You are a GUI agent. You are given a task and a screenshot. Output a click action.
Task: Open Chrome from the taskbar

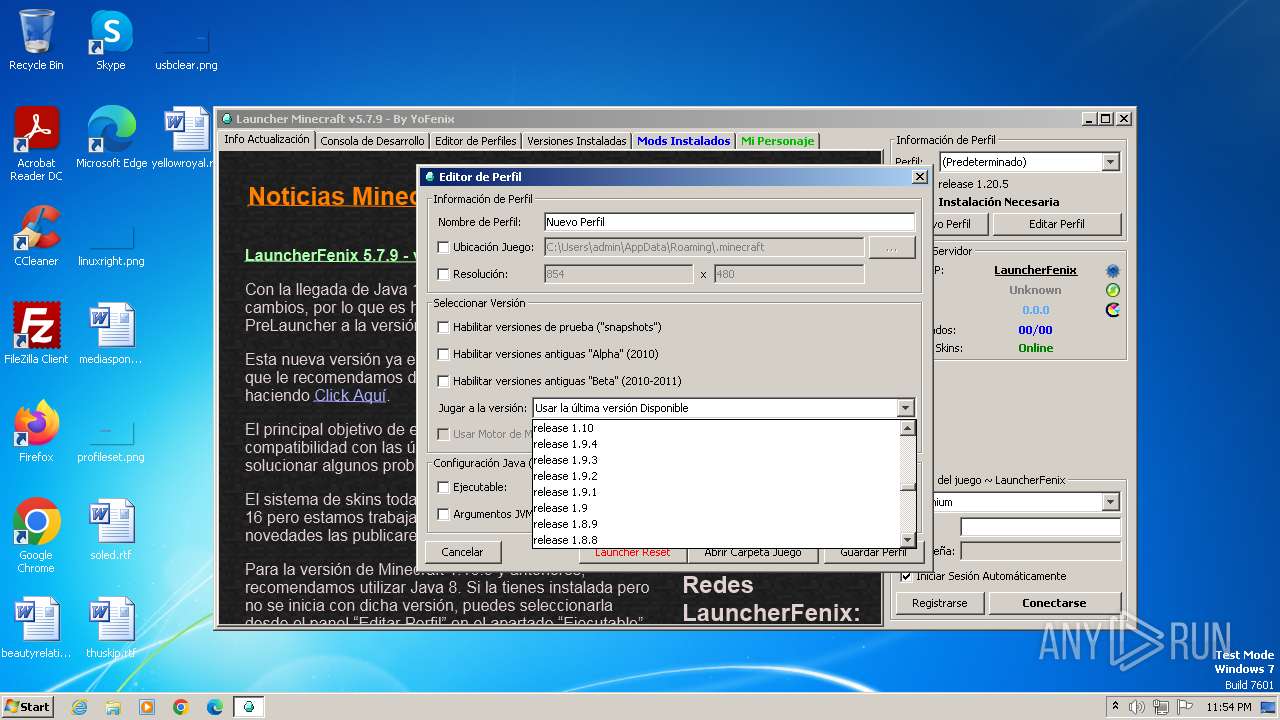[x=181, y=707]
